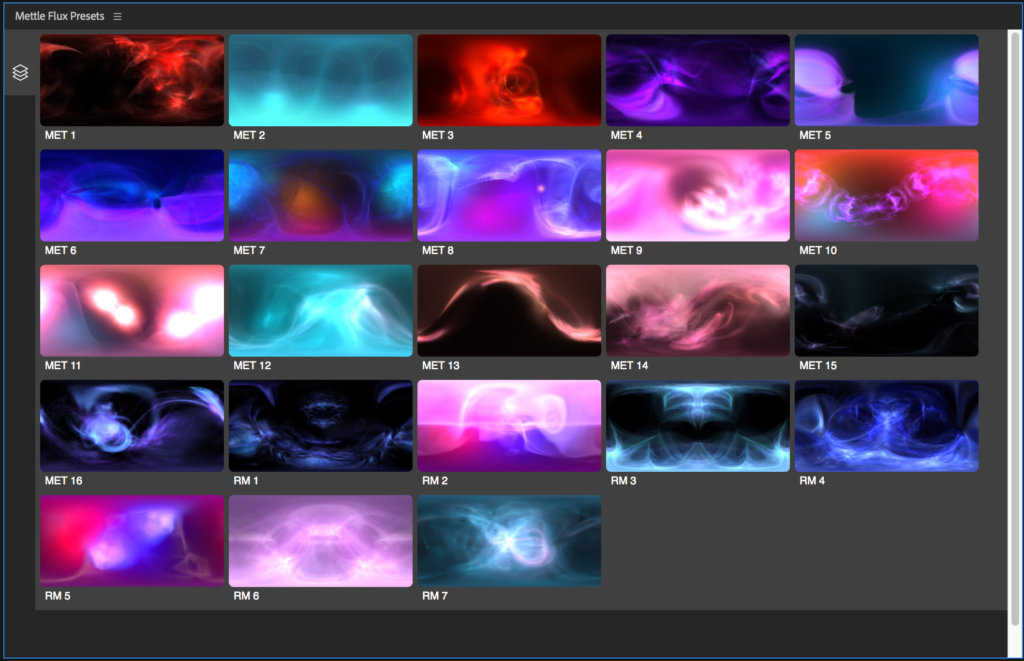Select the RM 7 teal preset
Image resolution: width=1024 pixels, height=661 pixels.
tap(509, 540)
